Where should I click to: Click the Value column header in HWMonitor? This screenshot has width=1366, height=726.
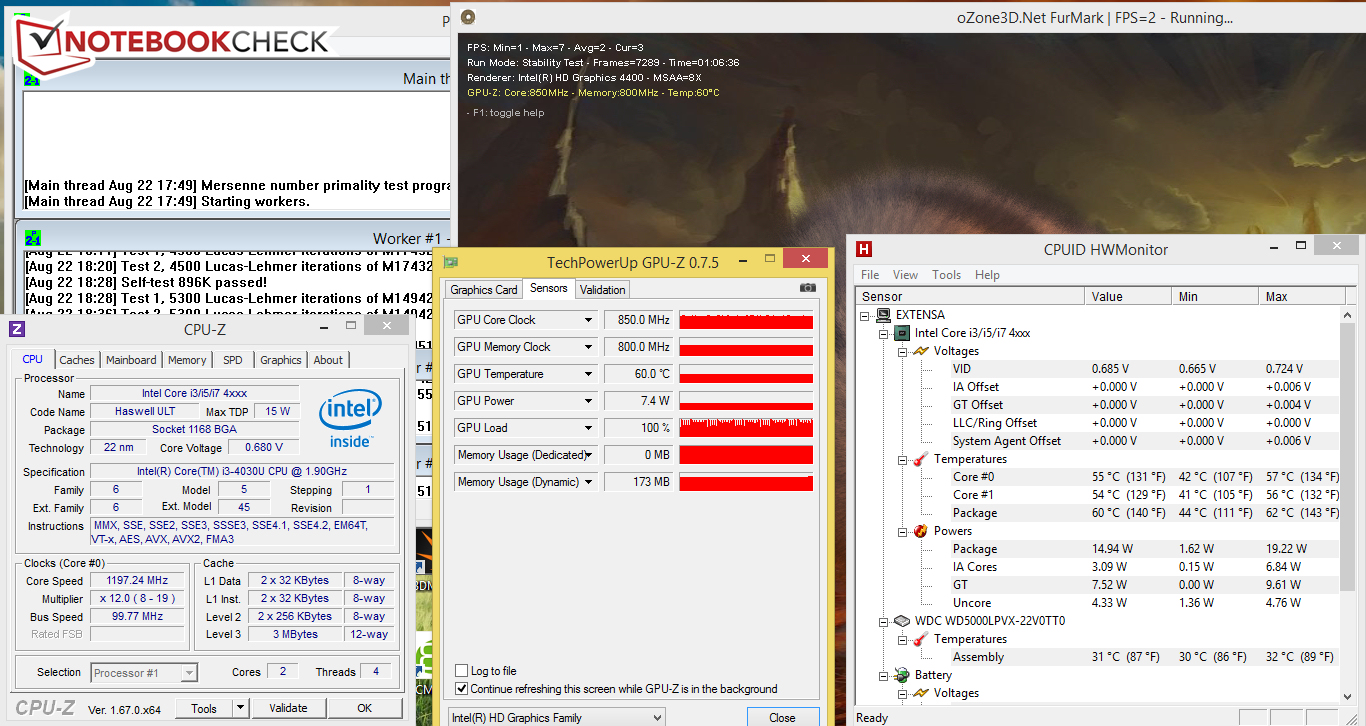tap(1128, 296)
